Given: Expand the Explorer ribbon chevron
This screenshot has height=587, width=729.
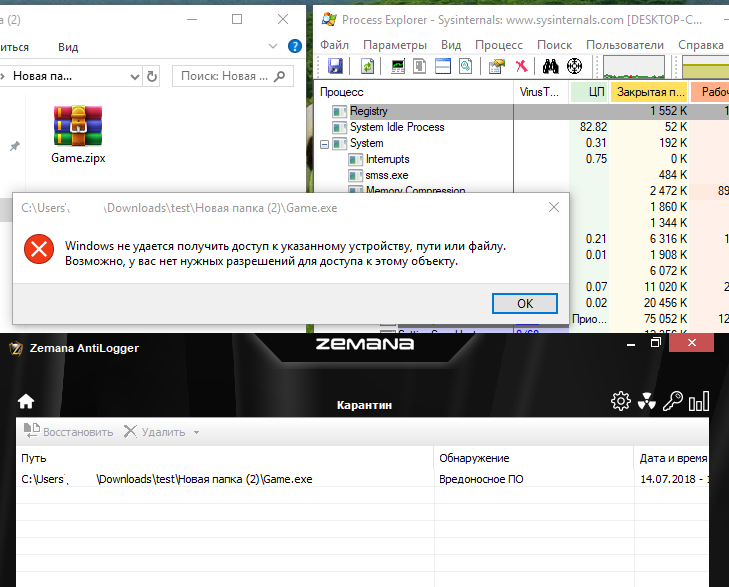Looking at the screenshot, I should 273,46.
